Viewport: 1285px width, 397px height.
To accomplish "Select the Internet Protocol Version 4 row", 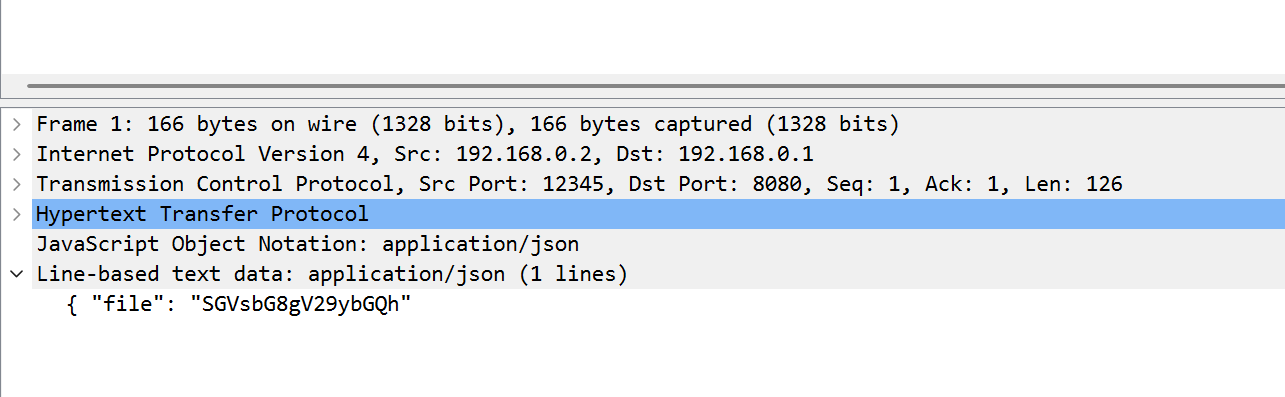I will click(x=643, y=155).
